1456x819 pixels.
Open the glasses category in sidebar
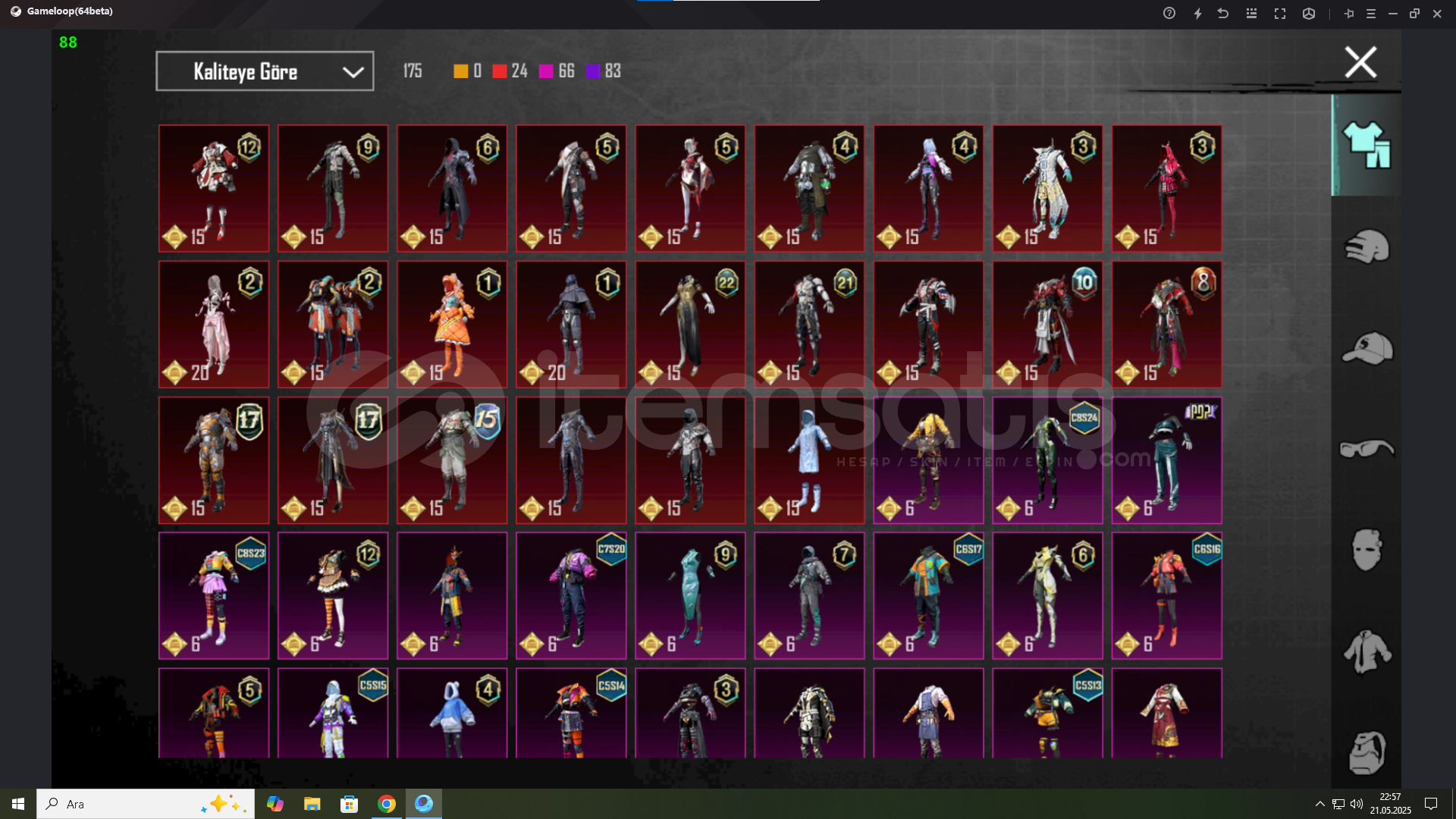(1367, 449)
